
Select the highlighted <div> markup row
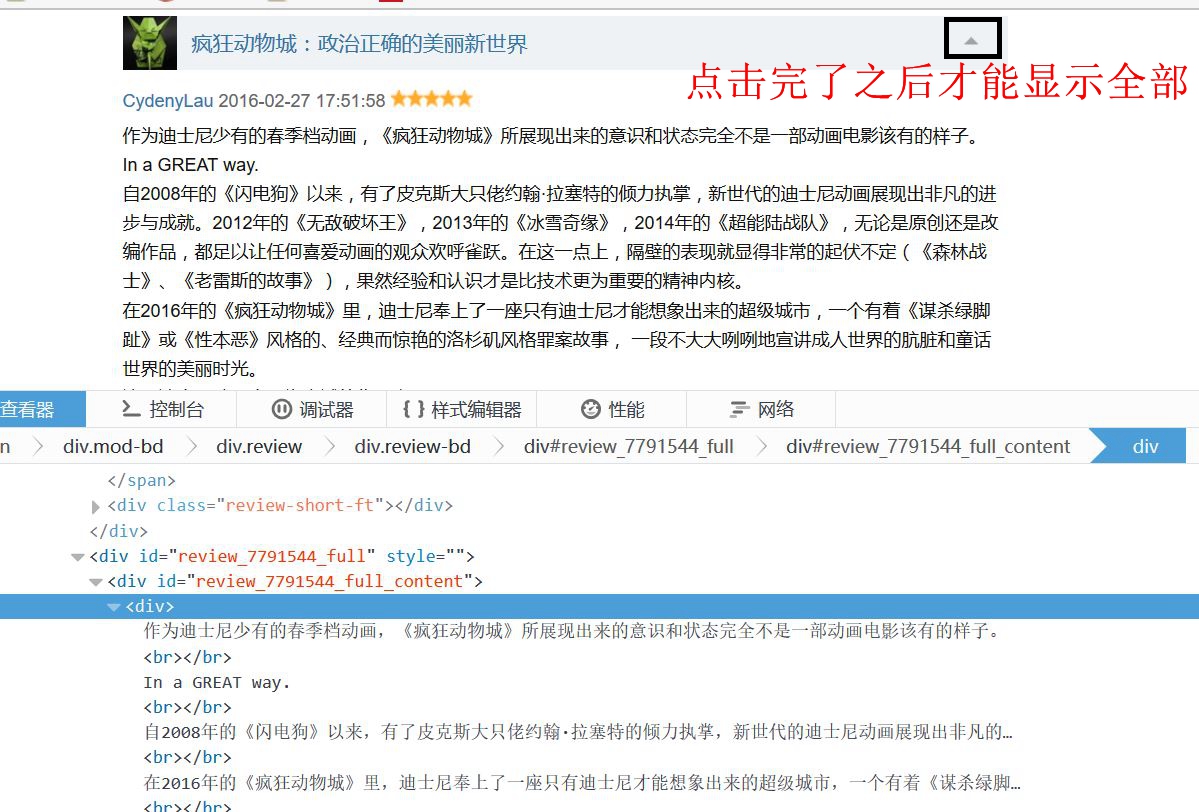click(600, 606)
